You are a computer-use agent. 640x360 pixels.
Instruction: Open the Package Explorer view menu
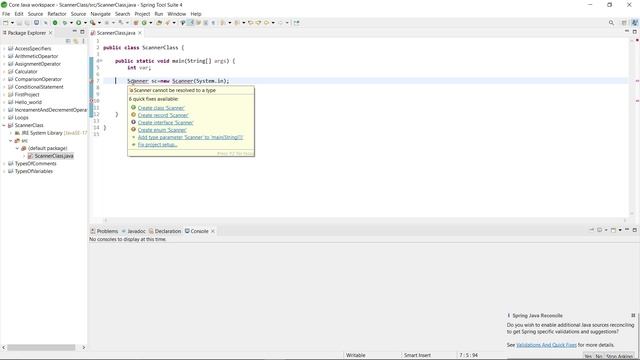(x=83, y=41)
